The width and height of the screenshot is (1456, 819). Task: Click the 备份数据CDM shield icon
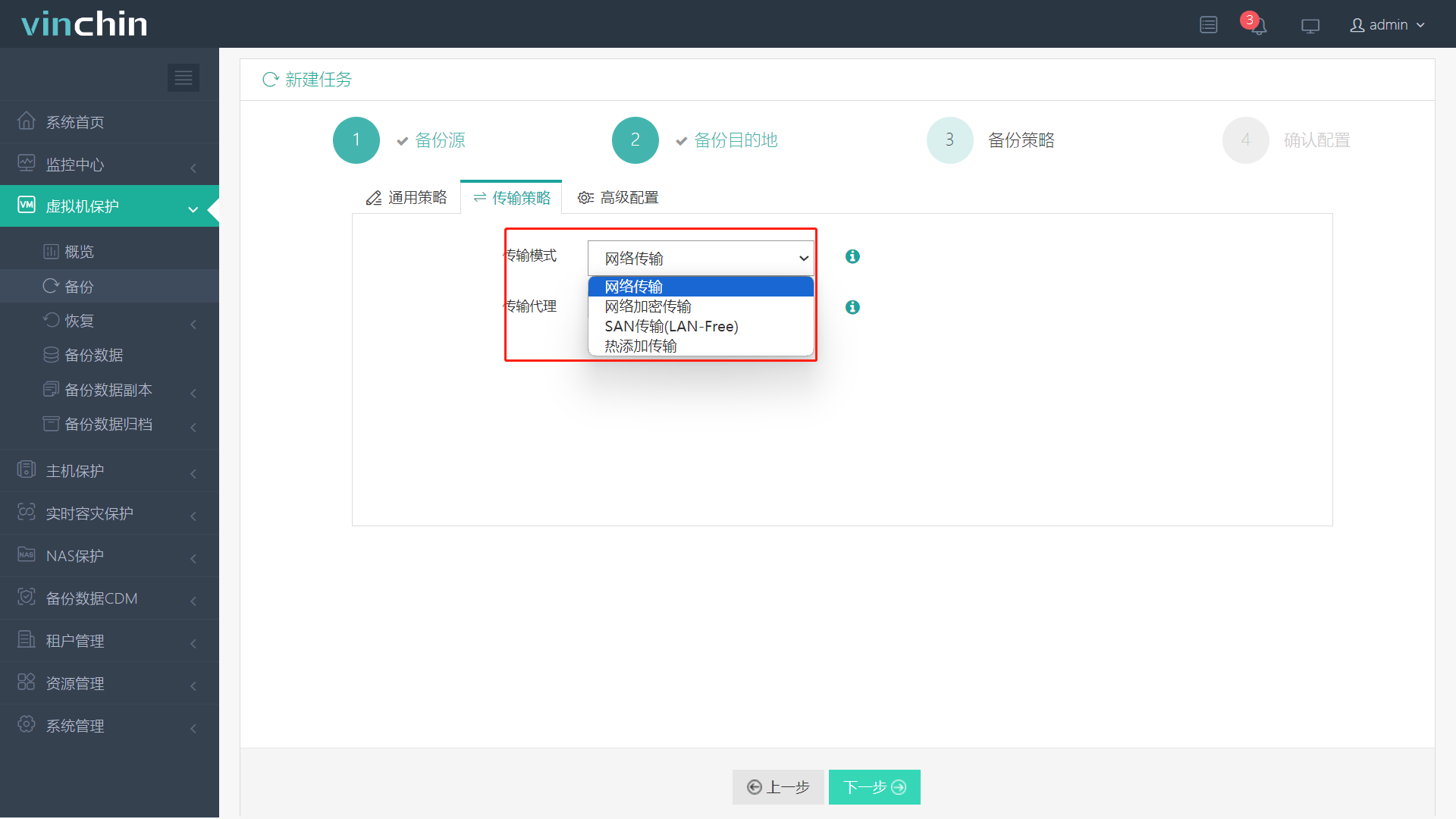pyautogui.click(x=27, y=597)
